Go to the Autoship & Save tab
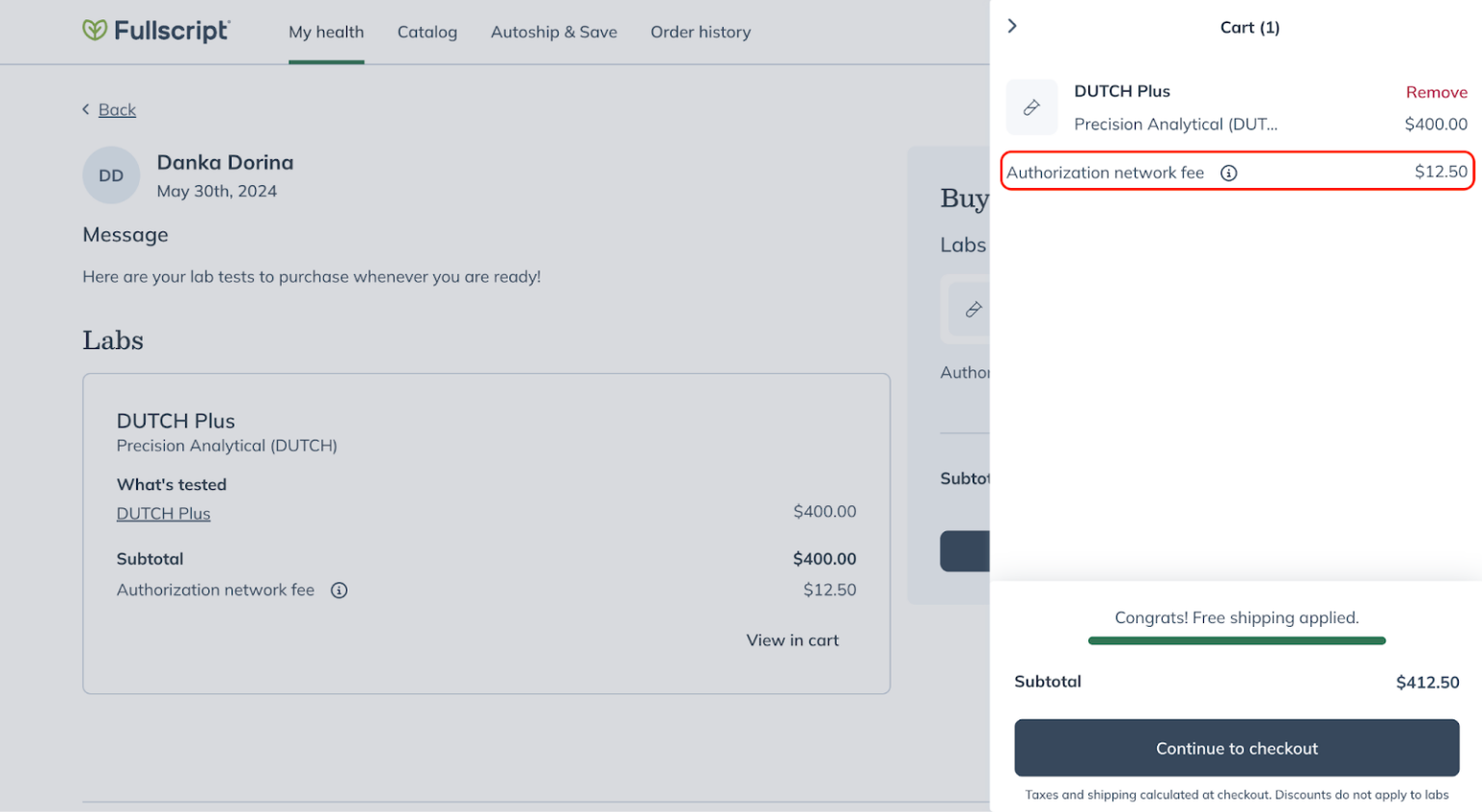Viewport: 1482px width, 812px height. tap(554, 32)
